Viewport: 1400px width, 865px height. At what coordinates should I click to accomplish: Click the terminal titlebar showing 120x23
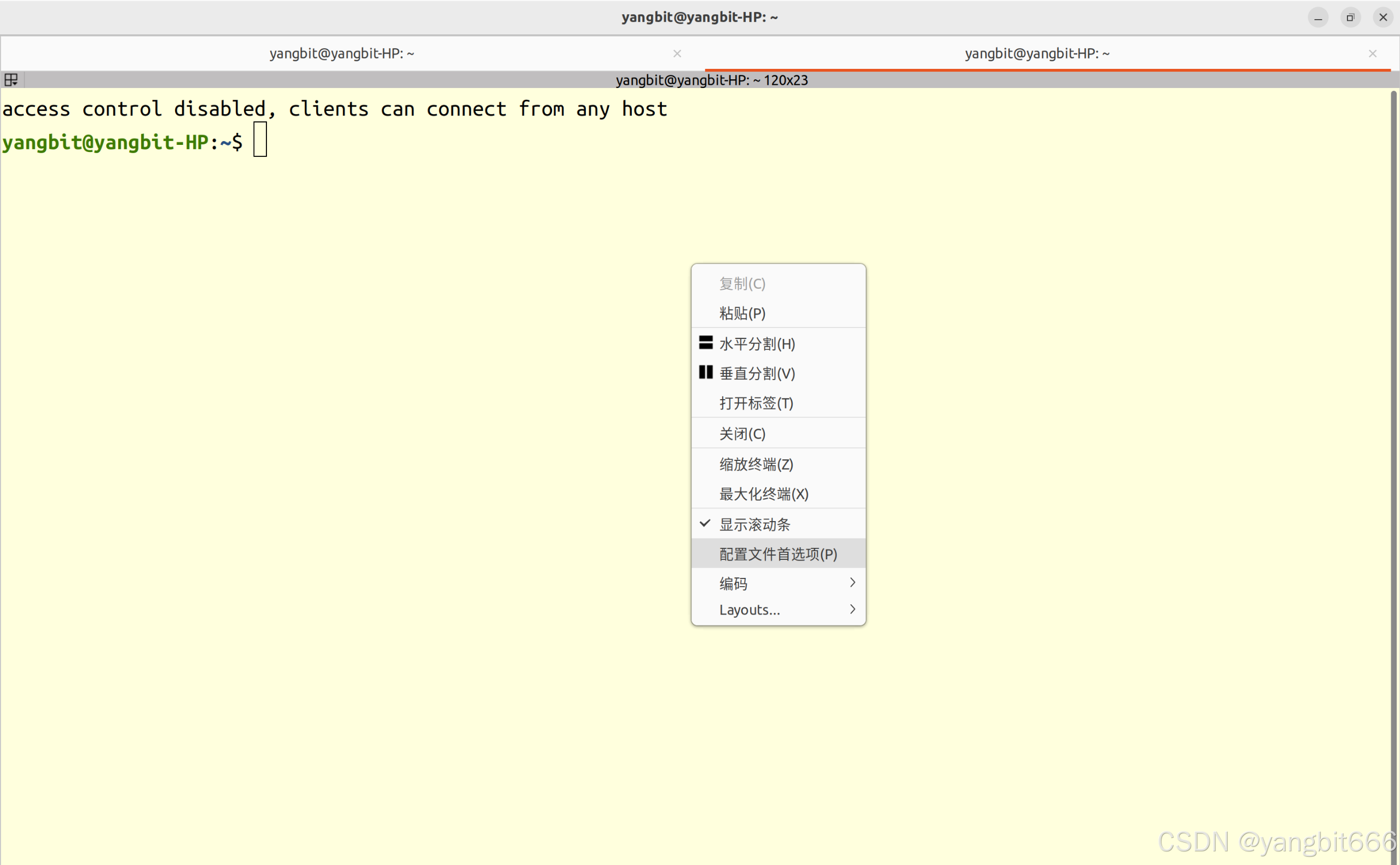(x=711, y=80)
